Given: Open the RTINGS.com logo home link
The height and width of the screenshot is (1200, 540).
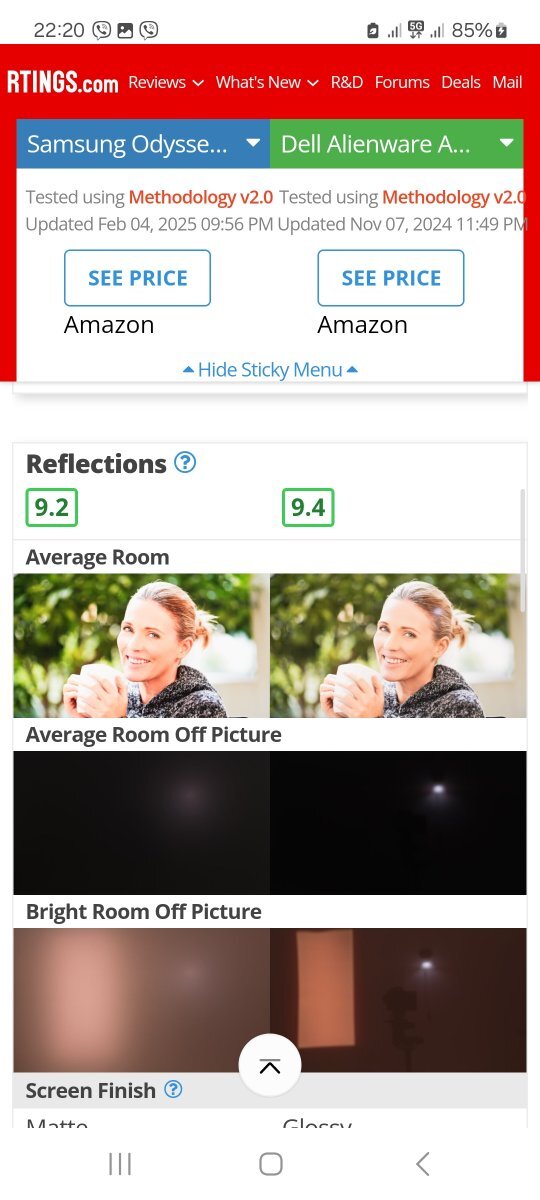Looking at the screenshot, I should pos(62,82).
